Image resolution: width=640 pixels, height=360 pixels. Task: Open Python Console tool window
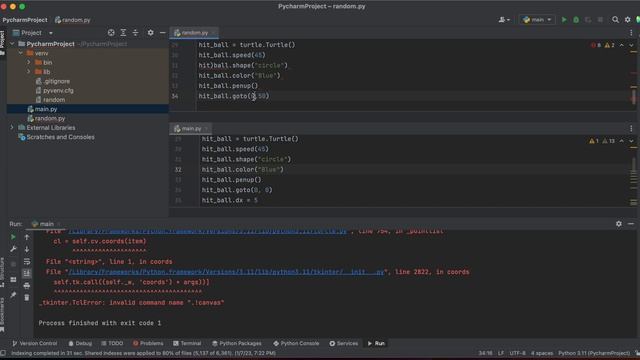[296, 343]
